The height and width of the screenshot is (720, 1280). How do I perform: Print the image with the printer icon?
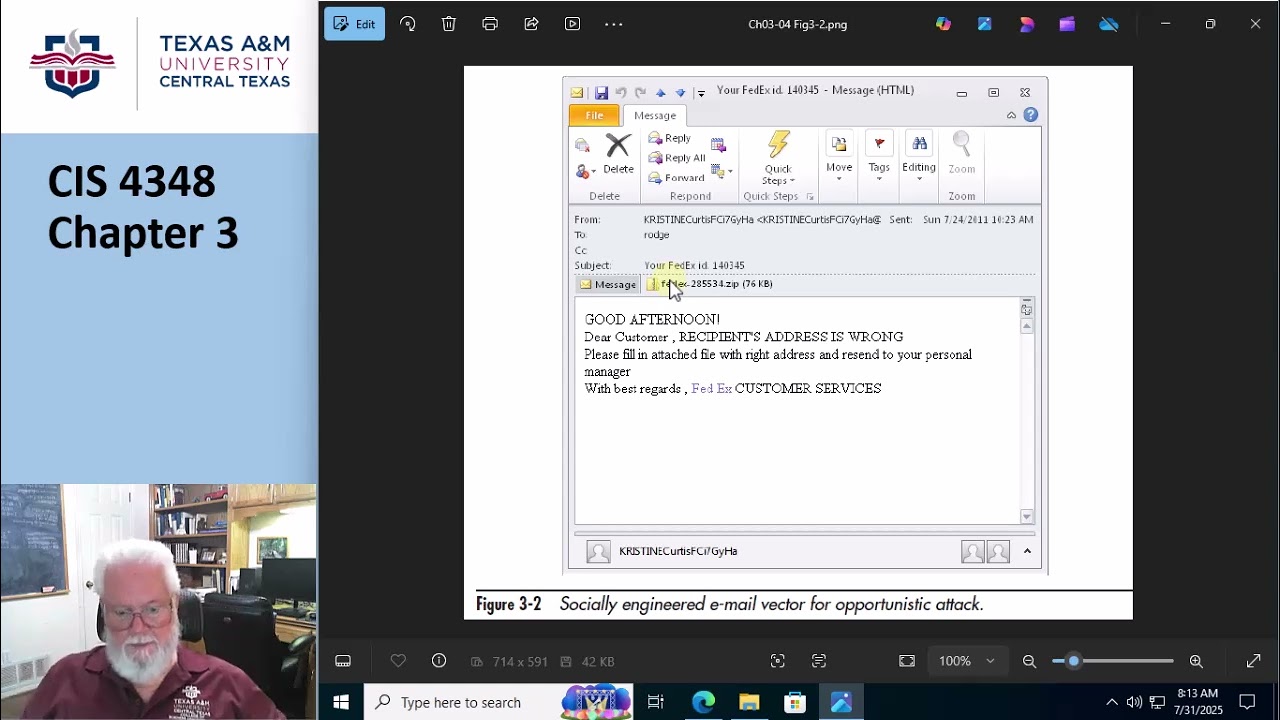click(x=490, y=24)
